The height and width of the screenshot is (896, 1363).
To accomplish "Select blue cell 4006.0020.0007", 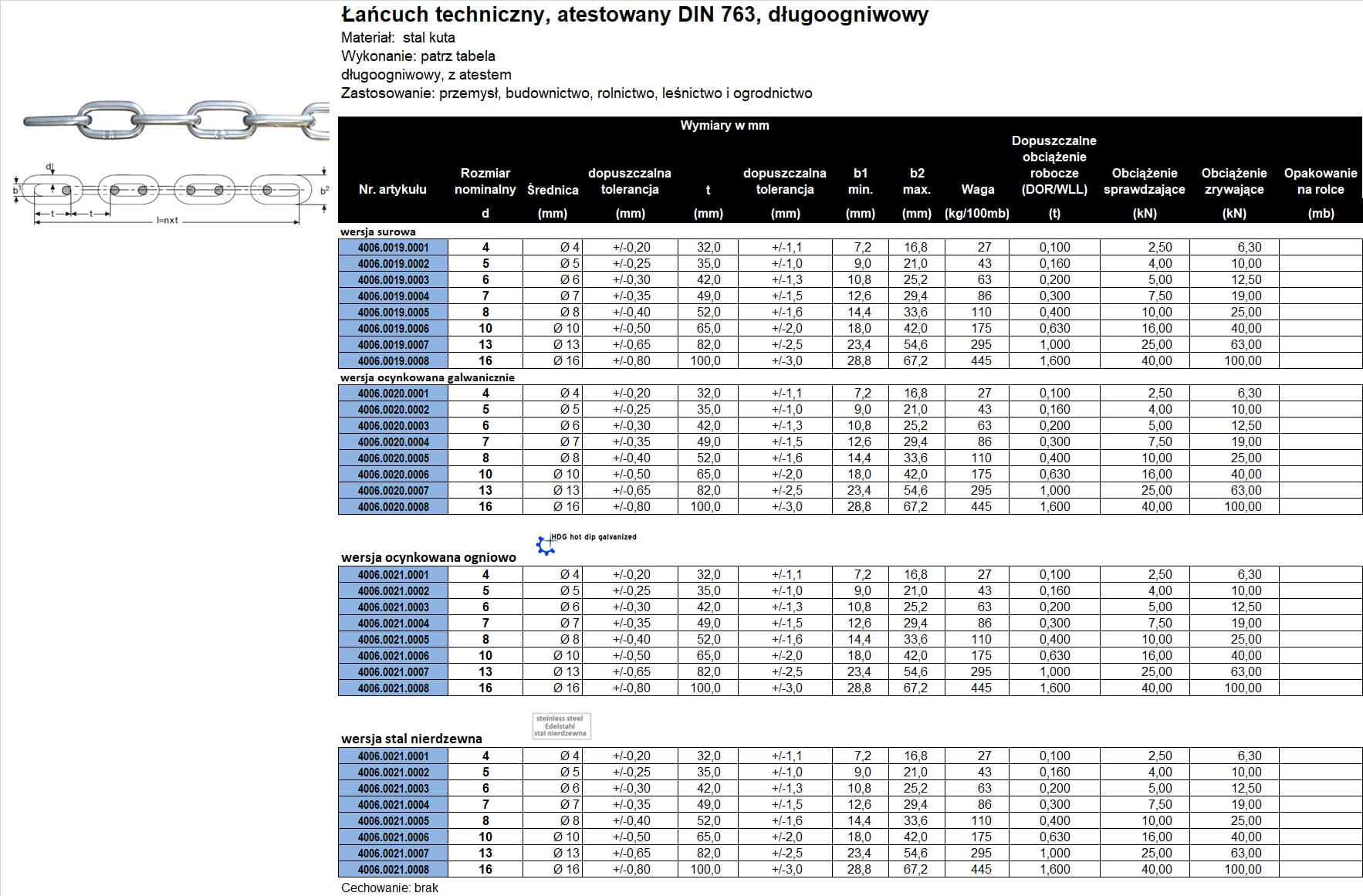I will click(x=393, y=491).
